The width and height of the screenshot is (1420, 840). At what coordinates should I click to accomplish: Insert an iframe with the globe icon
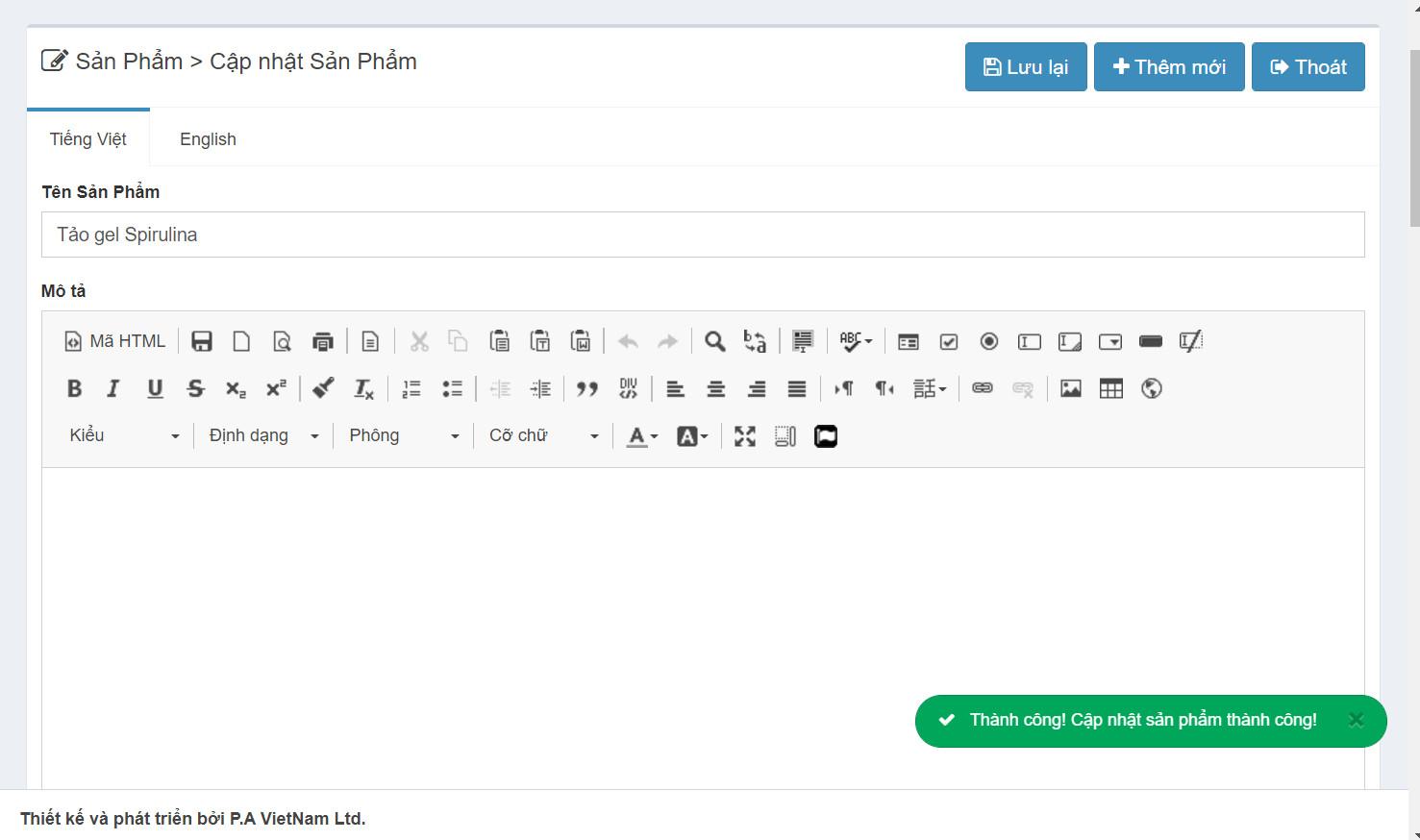pos(1151,388)
